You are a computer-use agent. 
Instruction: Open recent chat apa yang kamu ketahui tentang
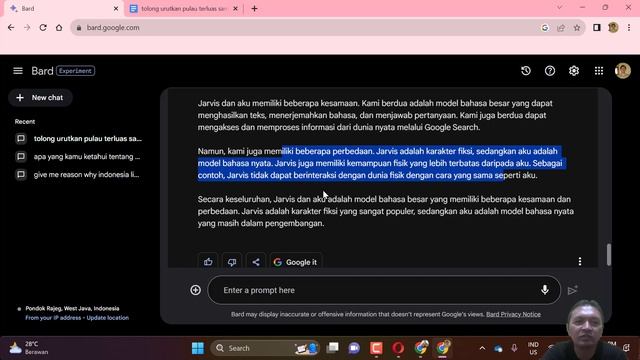coord(79,156)
